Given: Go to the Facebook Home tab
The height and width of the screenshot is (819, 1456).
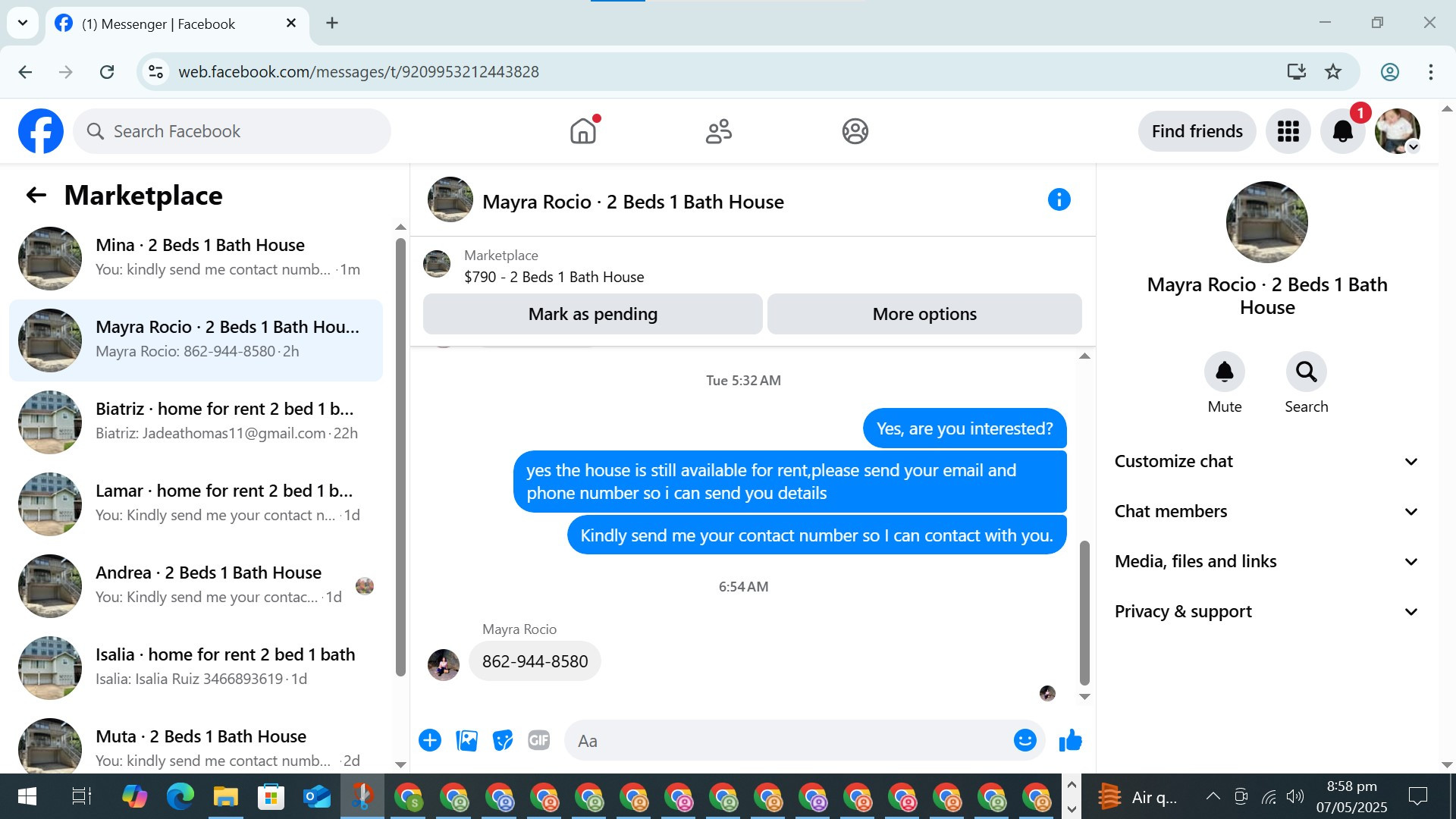Looking at the screenshot, I should [x=582, y=131].
